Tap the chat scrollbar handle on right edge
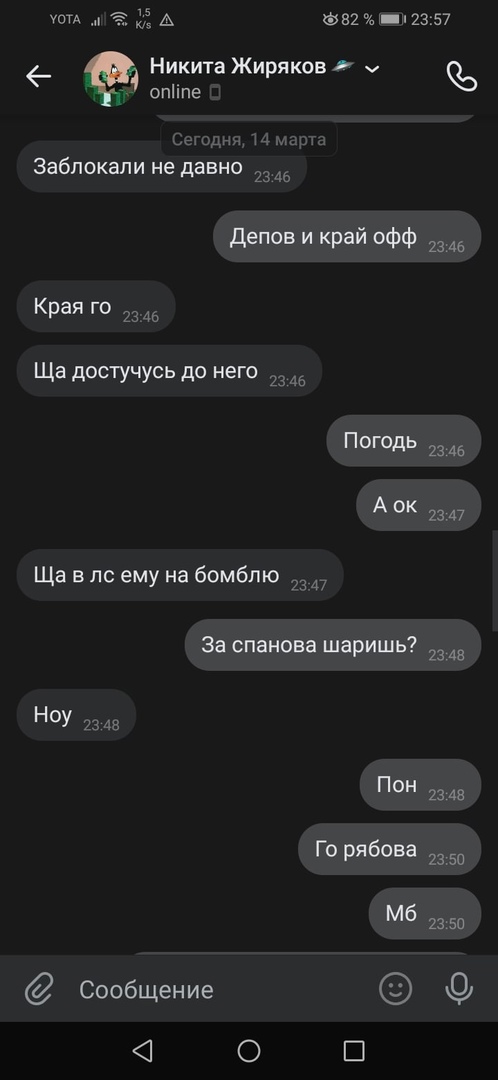This screenshot has height=1080, width=498. click(495, 580)
